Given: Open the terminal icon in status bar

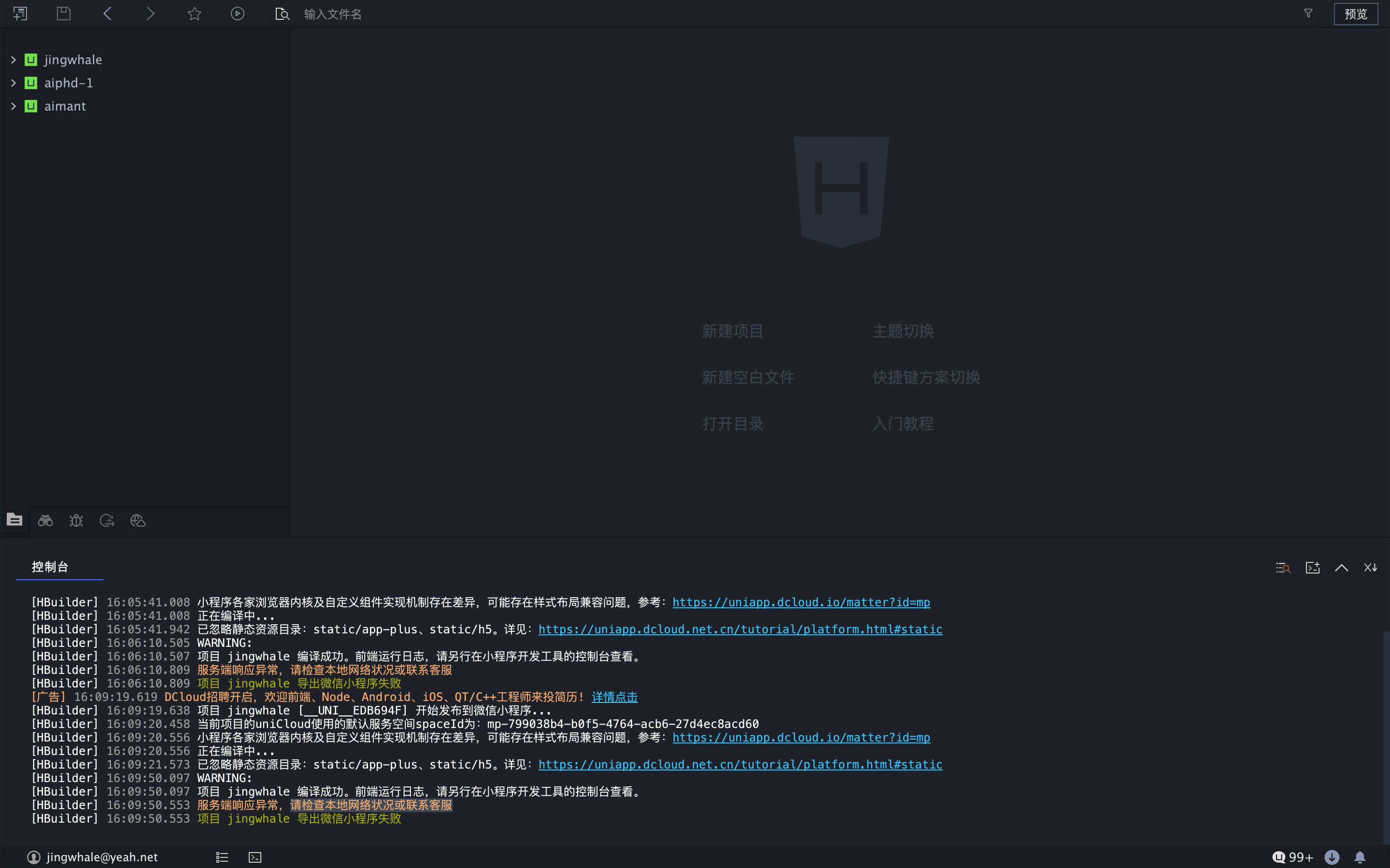Looking at the screenshot, I should tap(255, 857).
